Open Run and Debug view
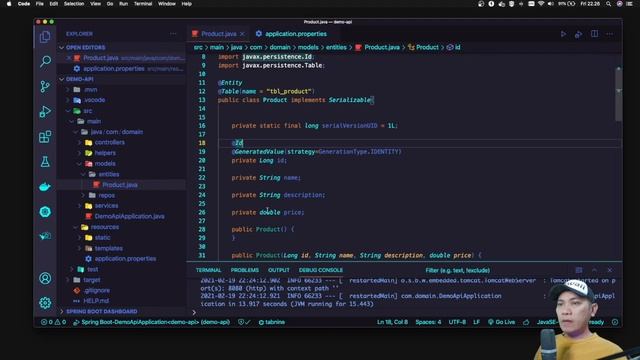640x360 pixels. [45, 111]
